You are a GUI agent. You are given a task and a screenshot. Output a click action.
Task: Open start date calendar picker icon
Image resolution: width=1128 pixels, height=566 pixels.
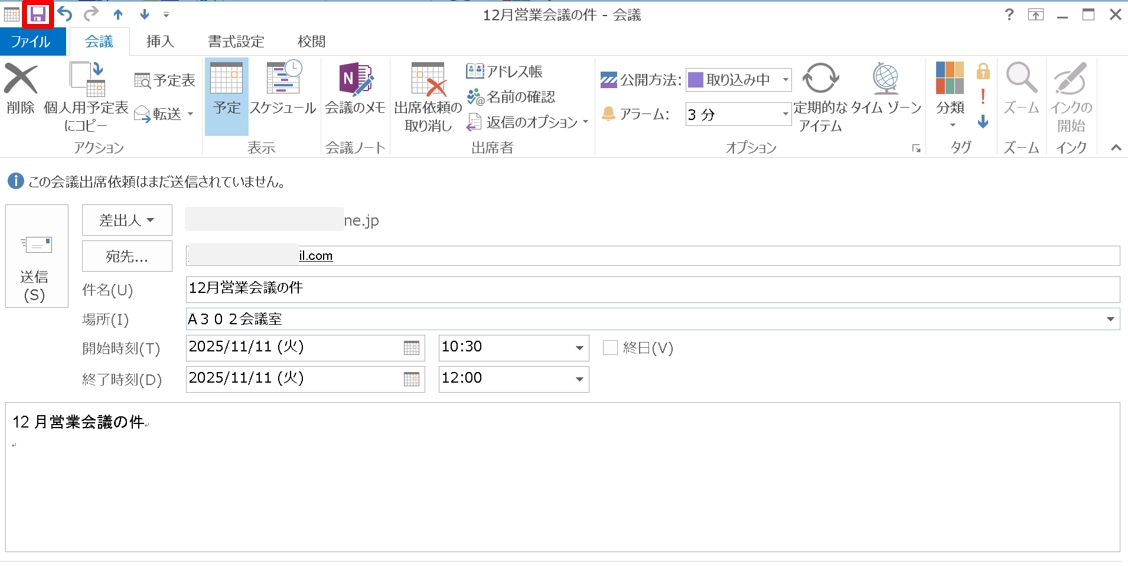pyautogui.click(x=412, y=348)
